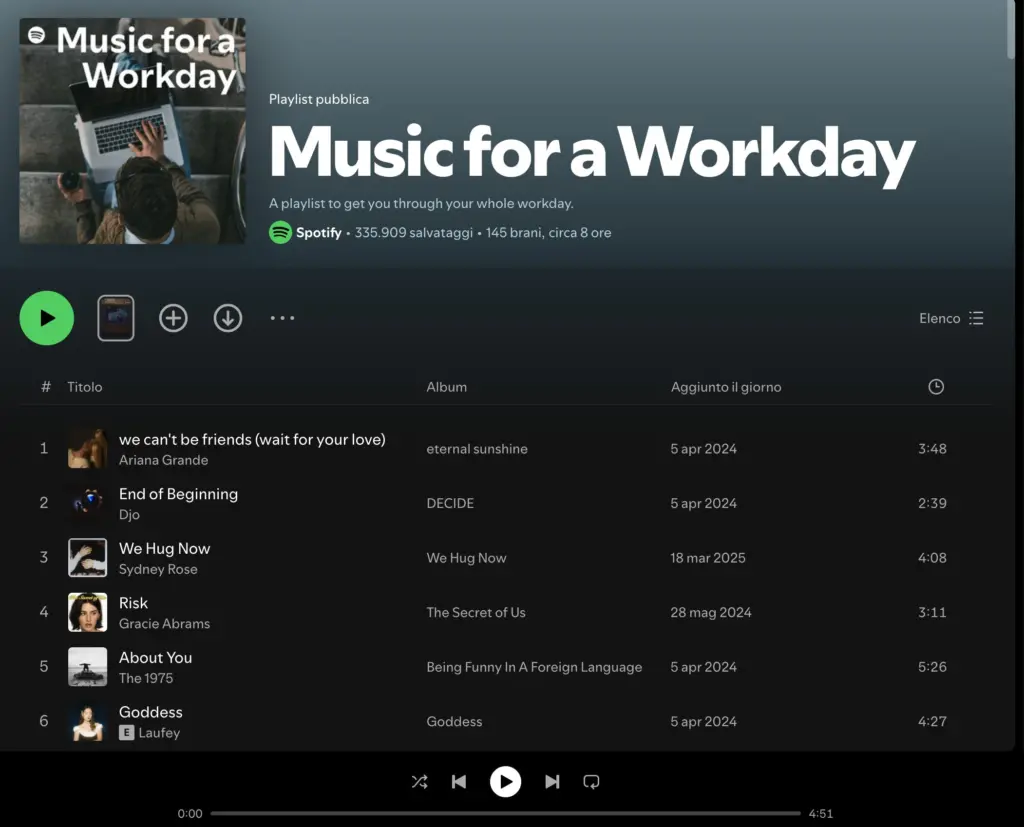Toggle shuffle playback mode
This screenshot has width=1024, height=827.
(x=419, y=782)
